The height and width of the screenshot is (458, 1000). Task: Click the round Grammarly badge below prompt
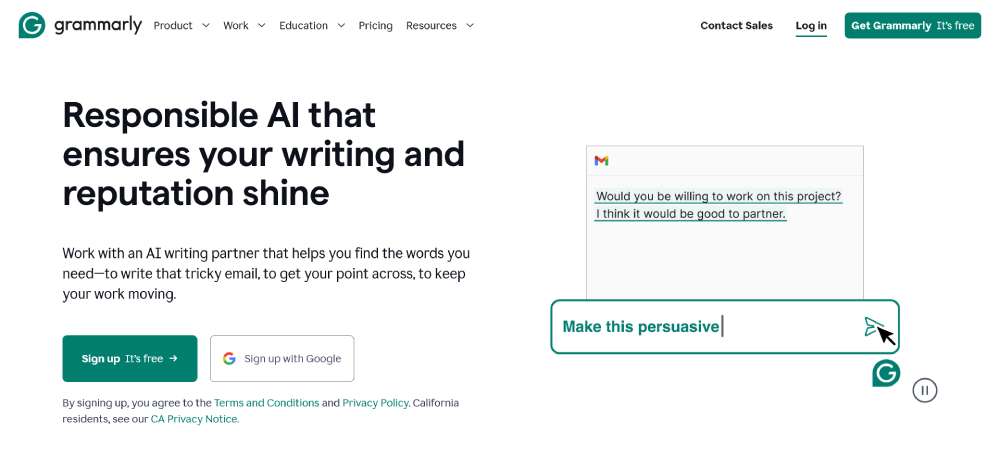[x=886, y=373]
